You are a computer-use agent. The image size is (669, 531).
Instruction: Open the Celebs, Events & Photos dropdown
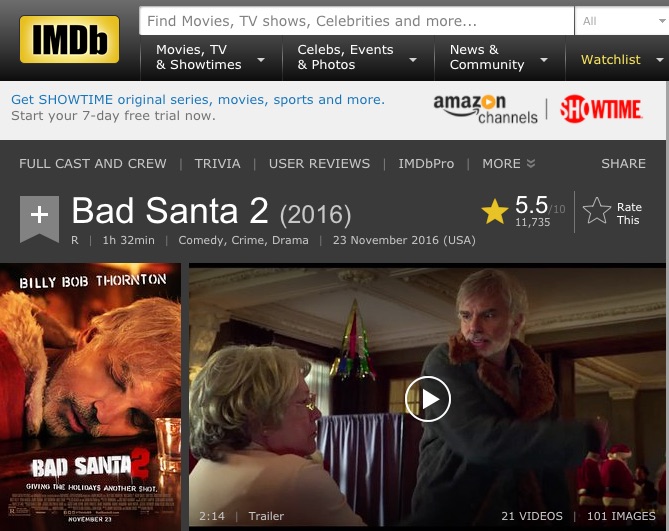pos(358,58)
